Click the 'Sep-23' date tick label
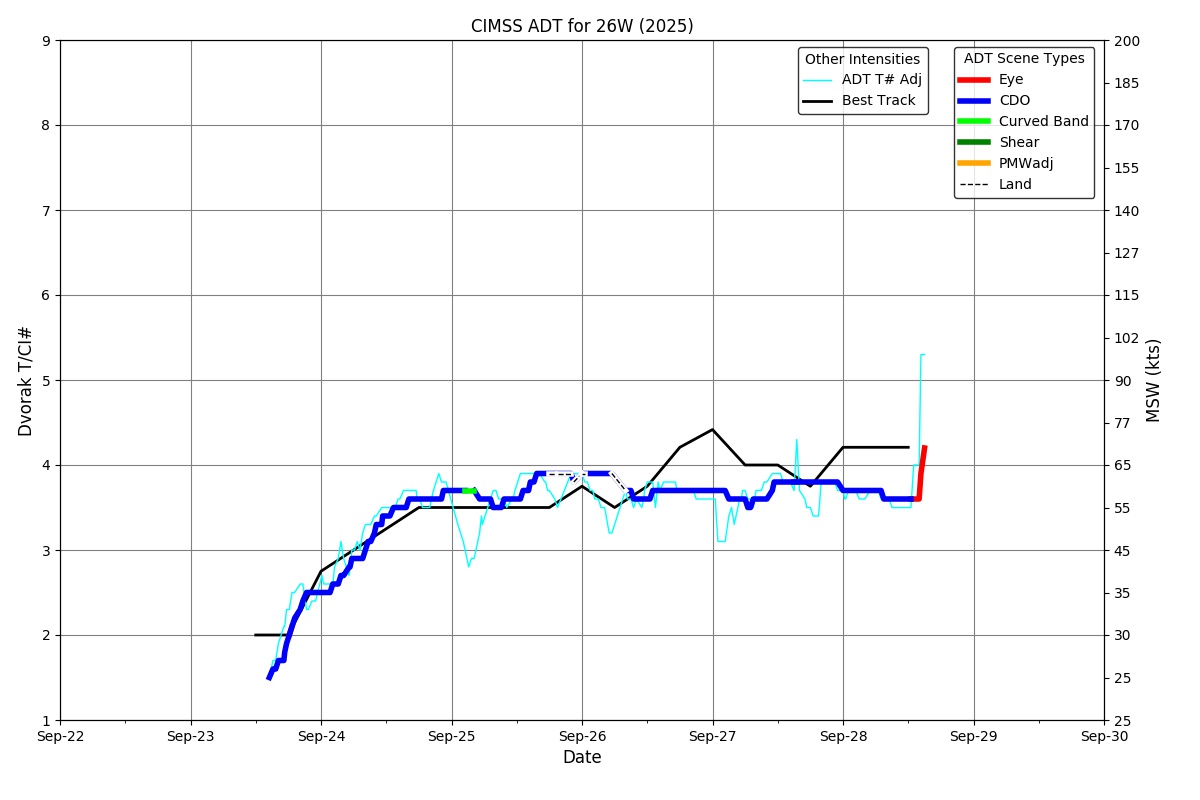The image size is (1200, 800). pos(191,737)
